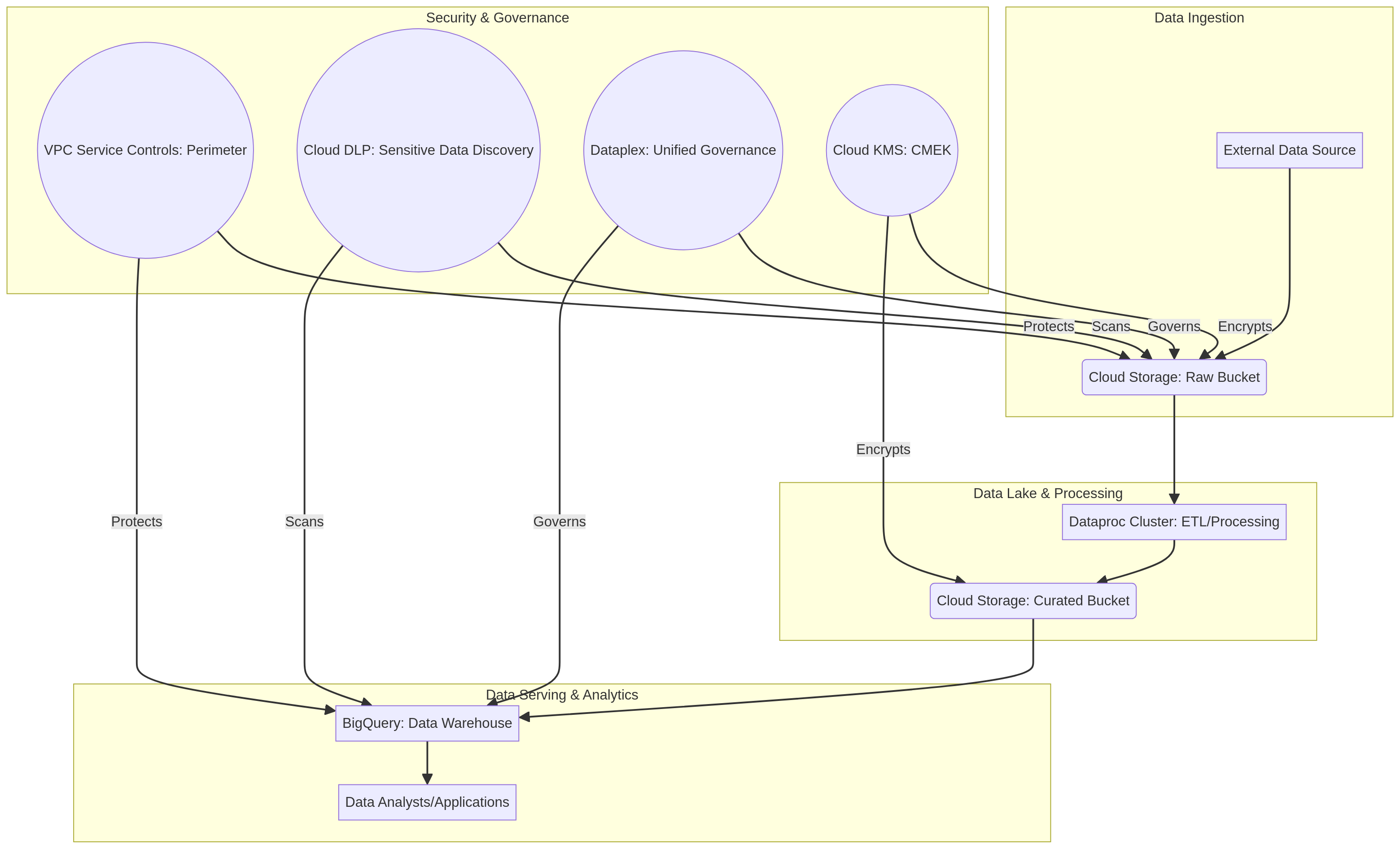Select the Cloud DLP: Sensitive Data Discovery circle
This screenshot has width=1400, height=849.
419,150
